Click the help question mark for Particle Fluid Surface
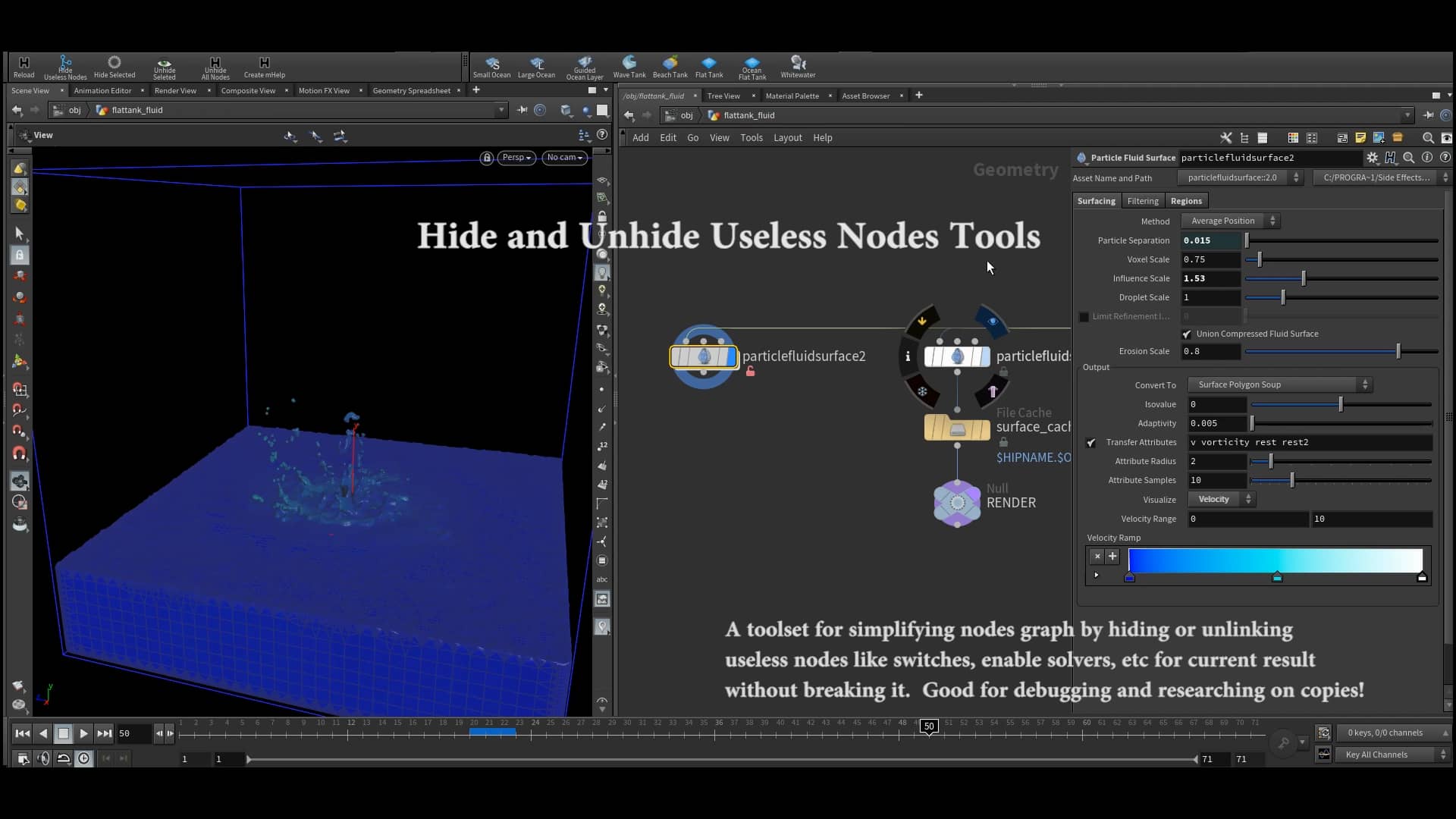This screenshot has width=1456, height=819. click(x=1446, y=158)
